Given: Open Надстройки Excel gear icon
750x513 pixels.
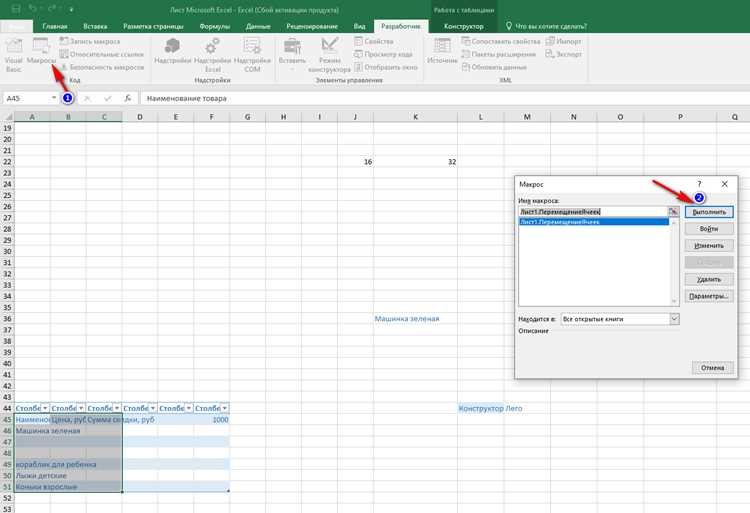Looking at the screenshot, I should [212, 46].
